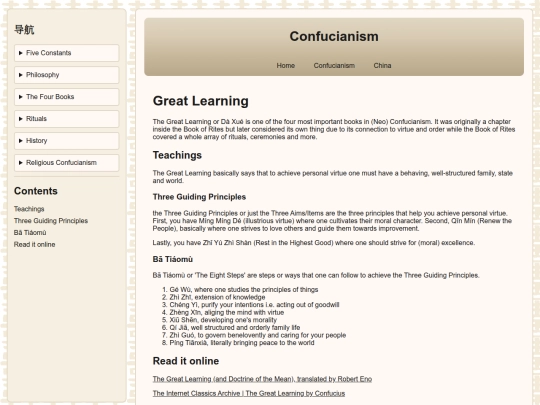Jump to Read it online in Contents

coord(34,245)
